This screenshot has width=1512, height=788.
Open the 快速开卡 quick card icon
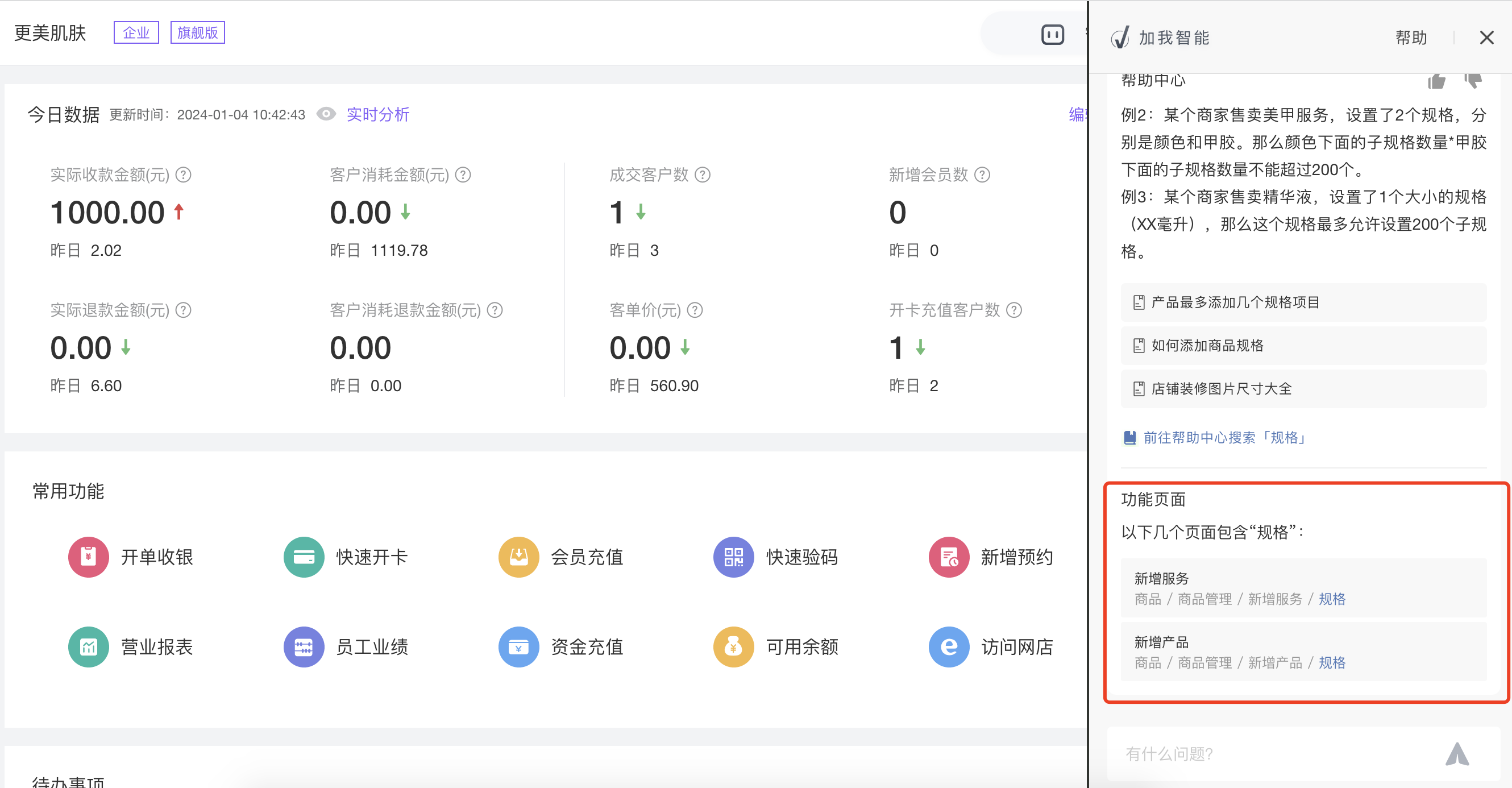coord(304,557)
